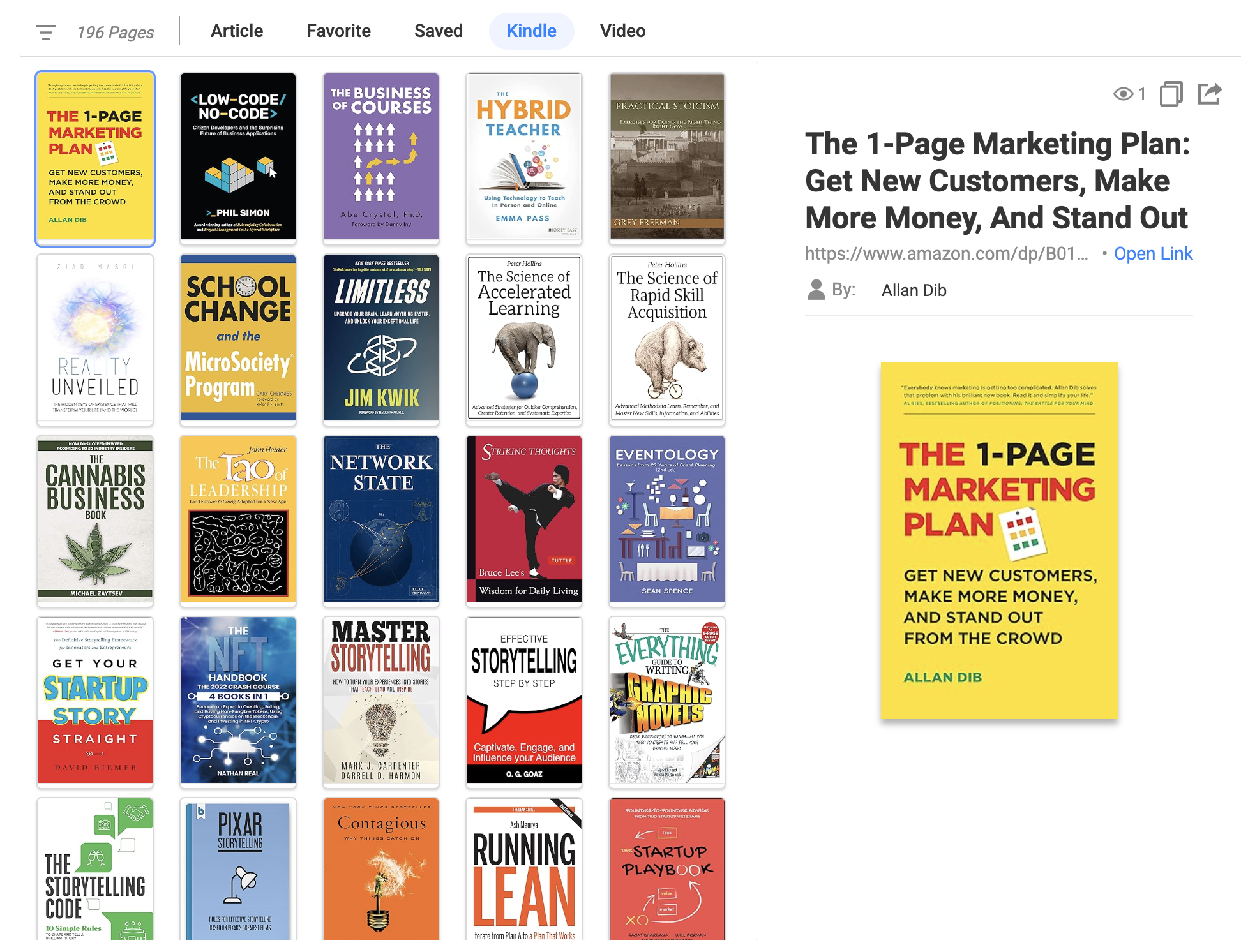
Task: Open the Saved tab
Action: click(438, 31)
